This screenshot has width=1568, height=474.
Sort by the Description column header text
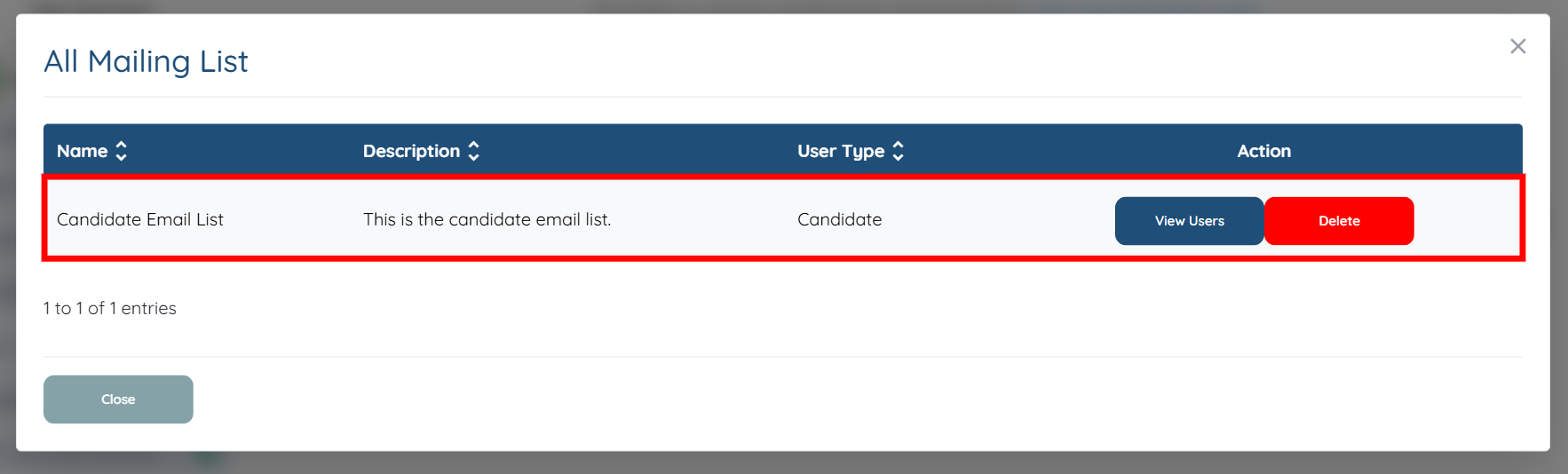point(411,151)
